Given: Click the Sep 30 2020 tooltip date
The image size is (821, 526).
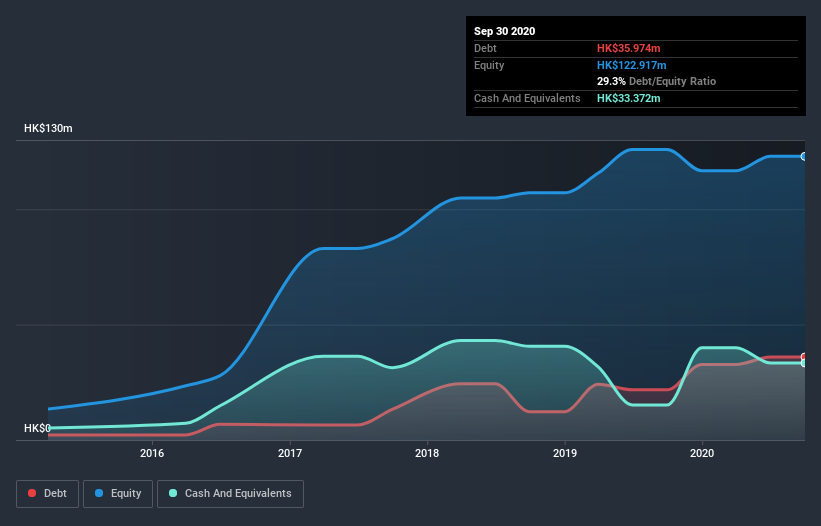Looking at the screenshot, I should (504, 31).
